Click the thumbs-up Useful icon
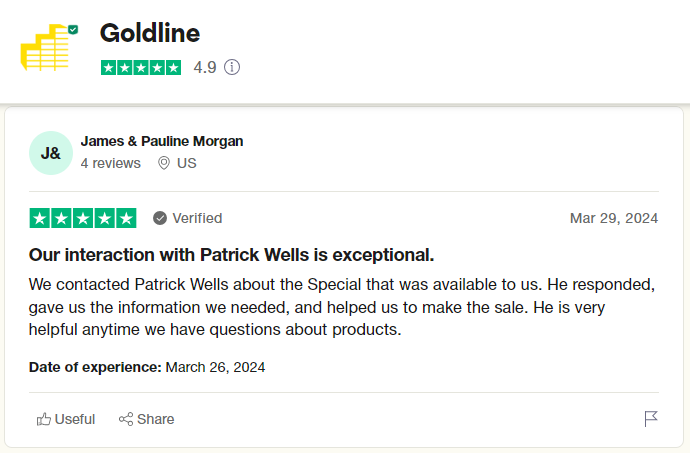 pos(44,419)
